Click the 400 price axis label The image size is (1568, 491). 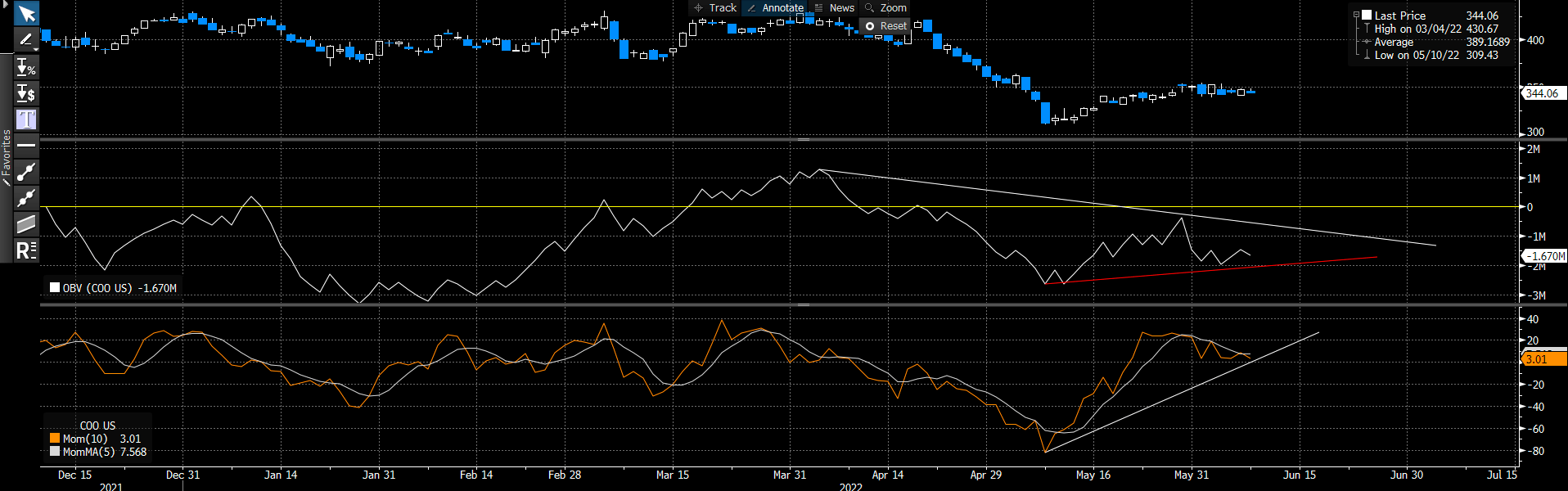1535,40
